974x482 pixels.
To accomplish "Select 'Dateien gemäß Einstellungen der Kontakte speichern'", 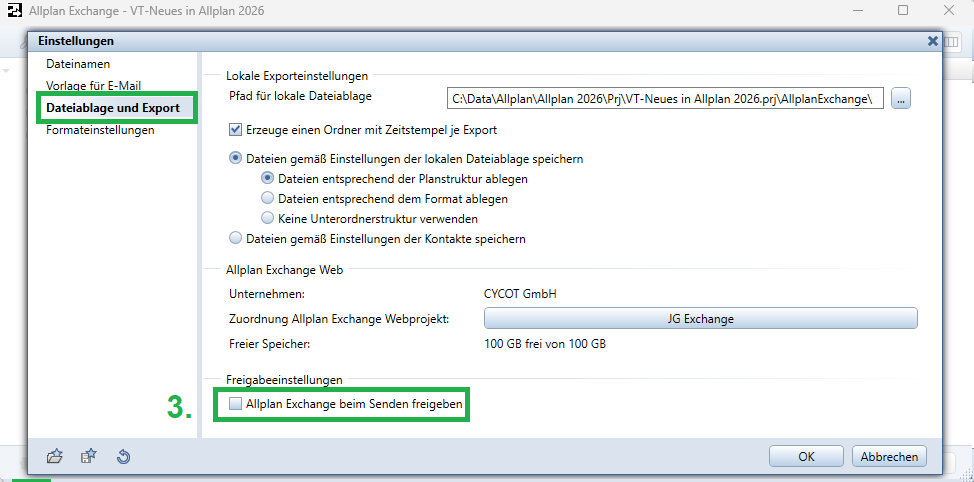I will pyautogui.click(x=236, y=239).
